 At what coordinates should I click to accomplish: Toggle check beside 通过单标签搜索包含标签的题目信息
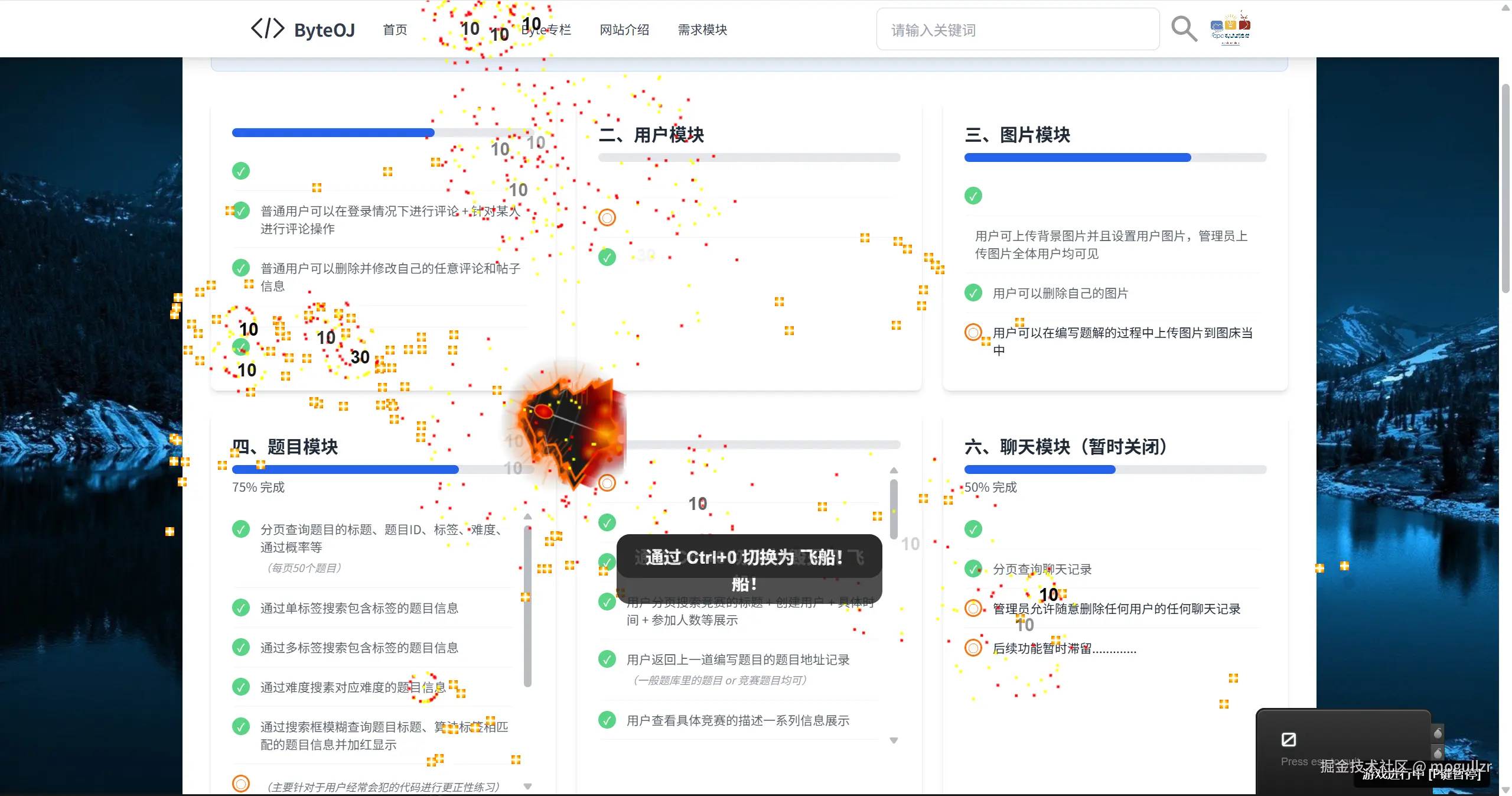(240, 607)
